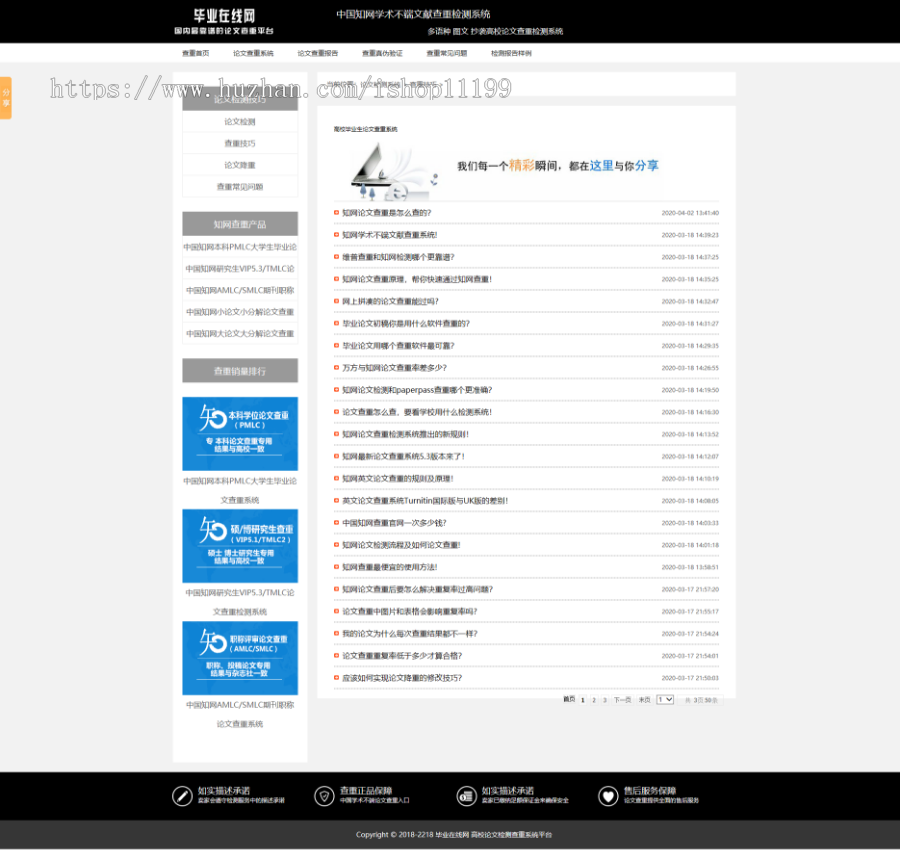Select 查重技巧 in the sidebar
Viewport: 900px width, 859px height.
point(240,143)
